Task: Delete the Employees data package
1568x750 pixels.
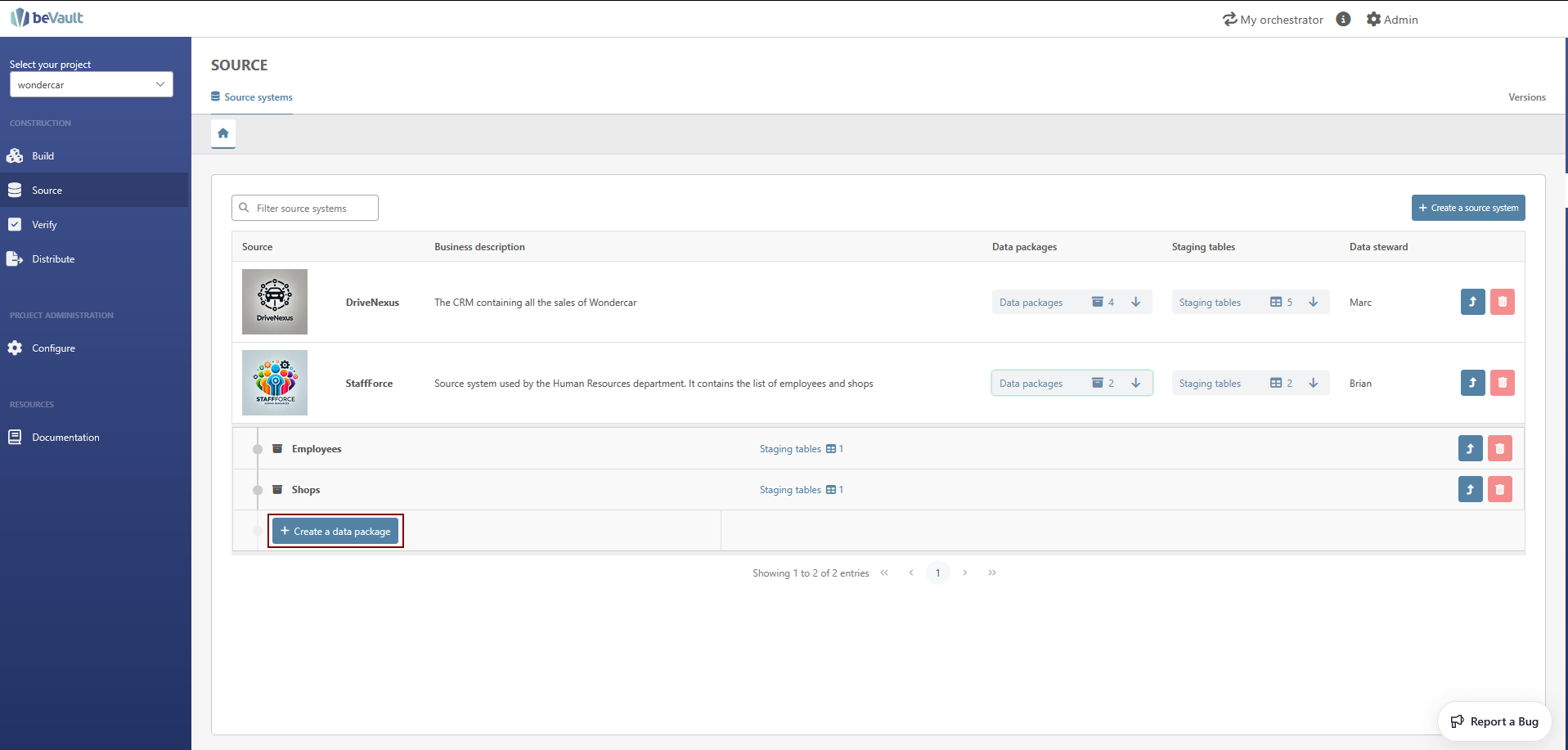Action: coord(1499,448)
